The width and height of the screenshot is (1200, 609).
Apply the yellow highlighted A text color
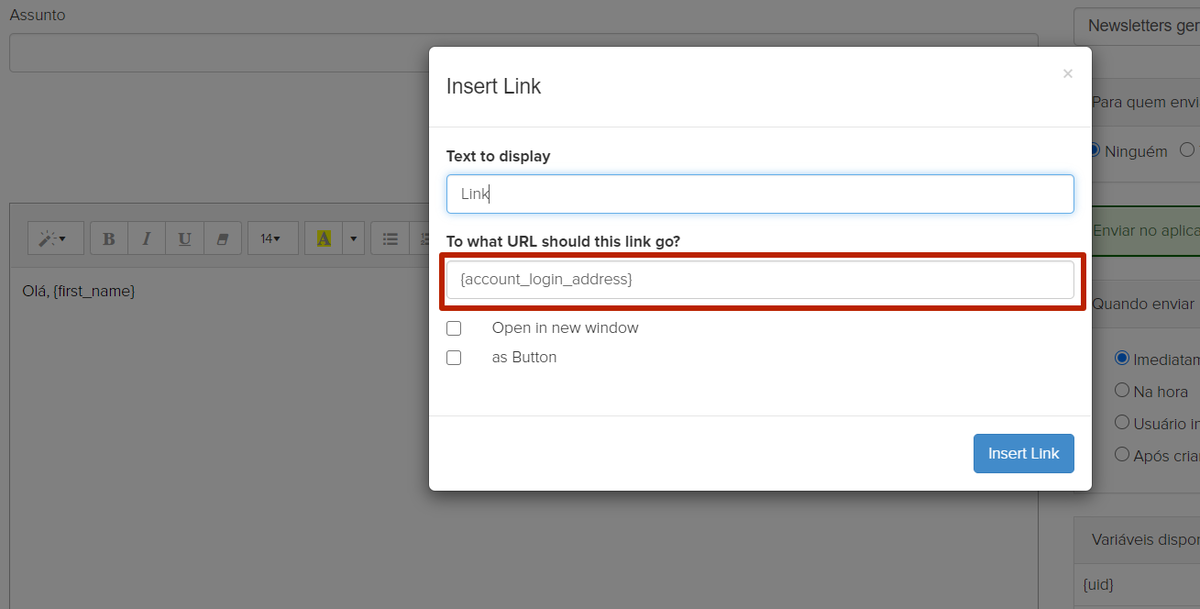(x=323, y=239)
